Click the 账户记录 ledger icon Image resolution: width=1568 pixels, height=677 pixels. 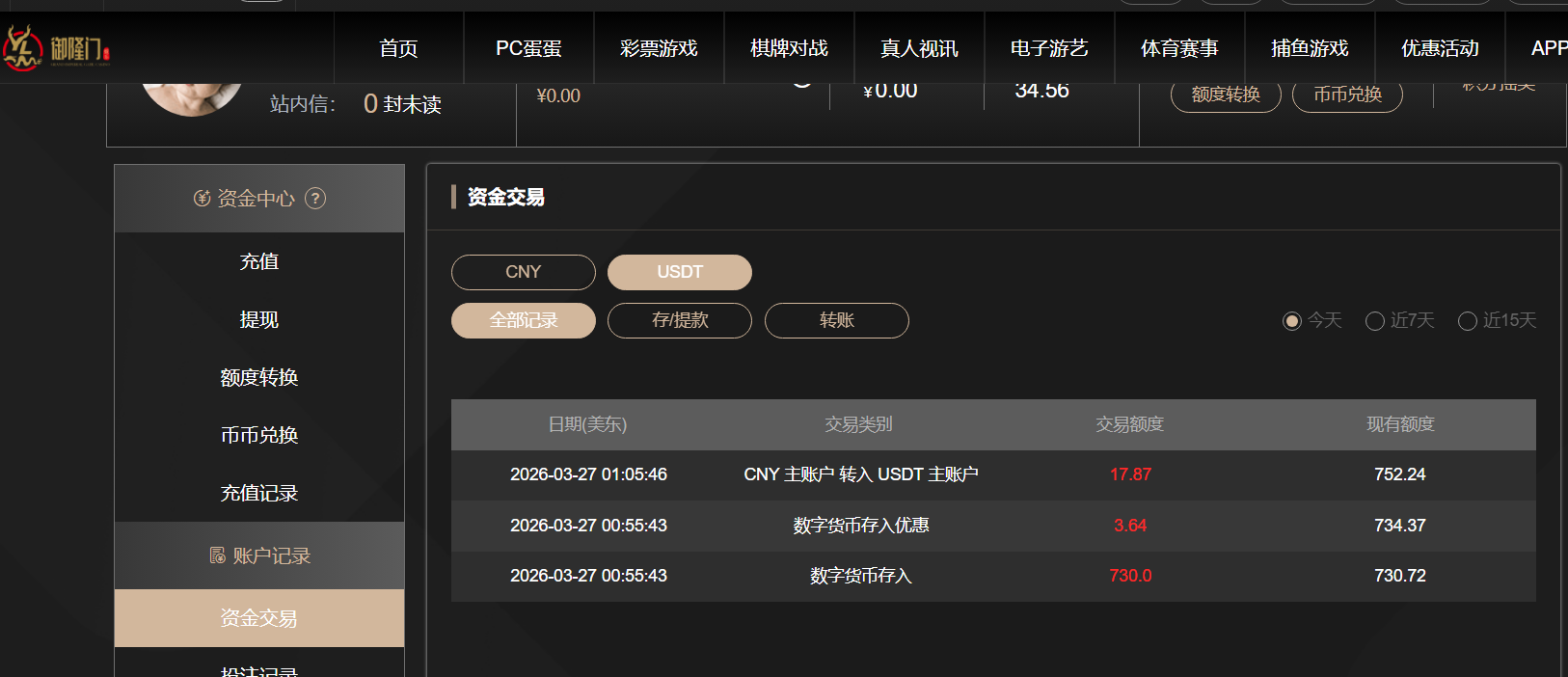218,555
